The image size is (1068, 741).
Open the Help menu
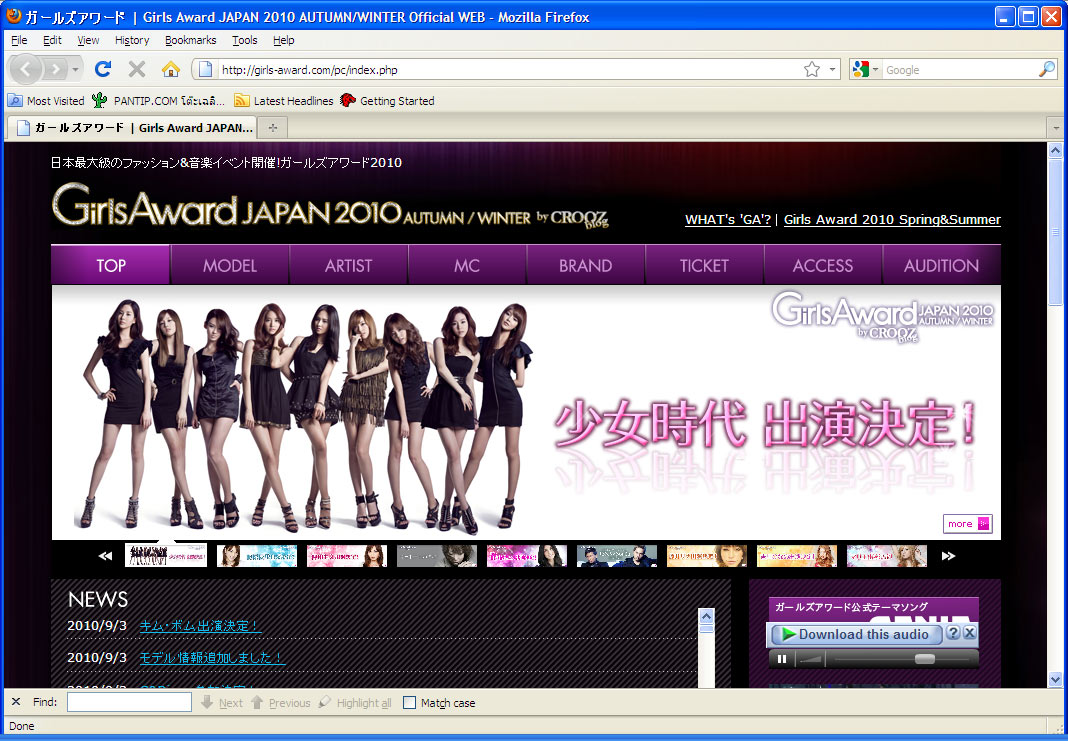click(x=284, y=40)
